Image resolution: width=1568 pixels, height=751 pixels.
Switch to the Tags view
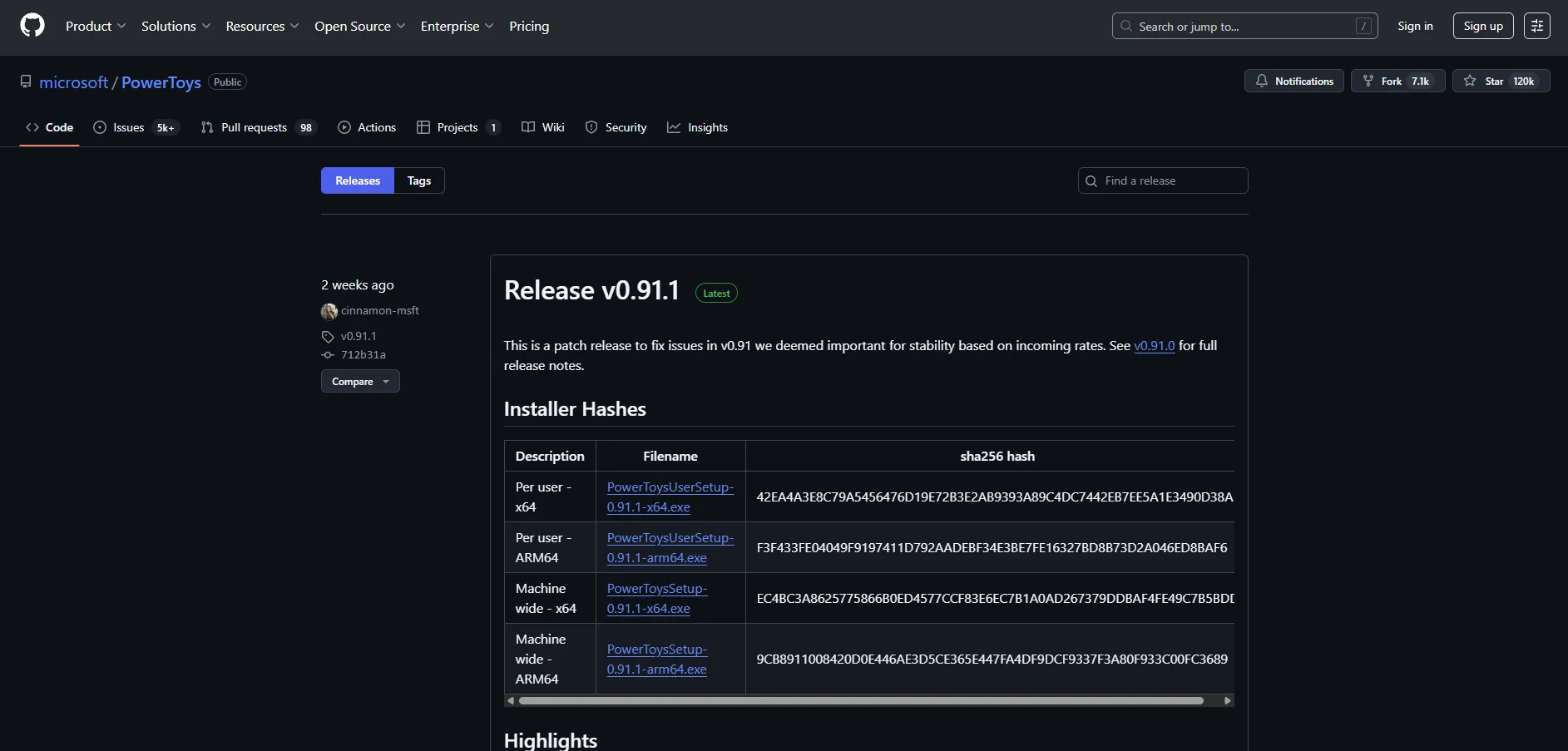(x=419, y=180)
